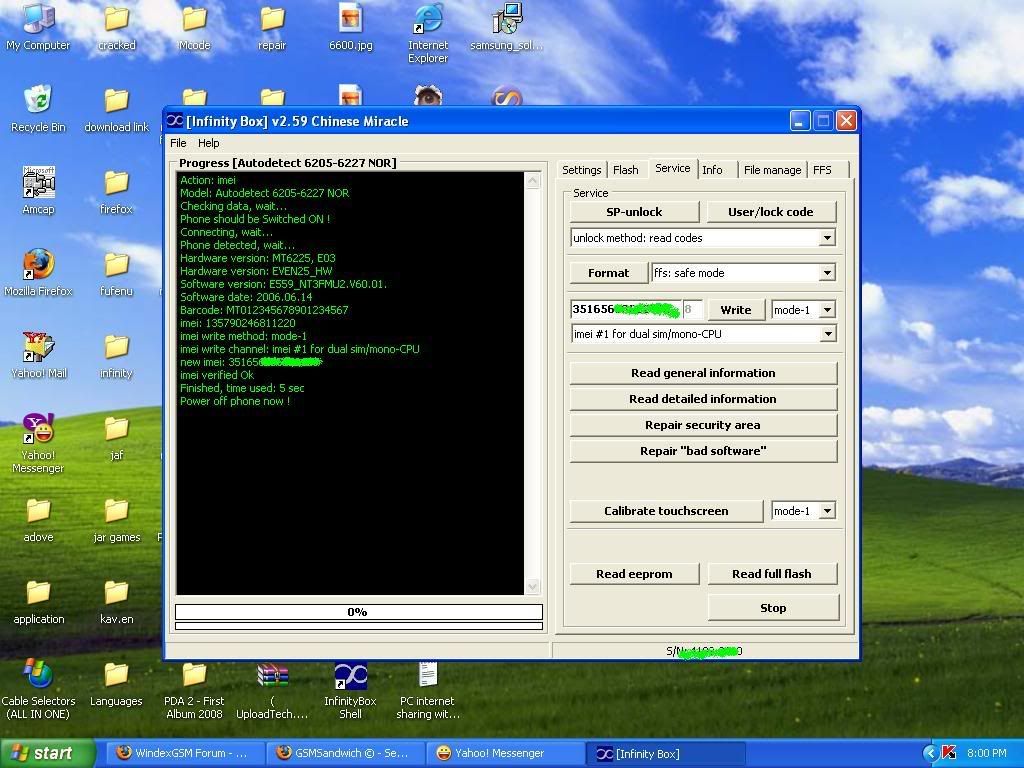
Task: Open the download link folder
Action: tap(116, 108)
